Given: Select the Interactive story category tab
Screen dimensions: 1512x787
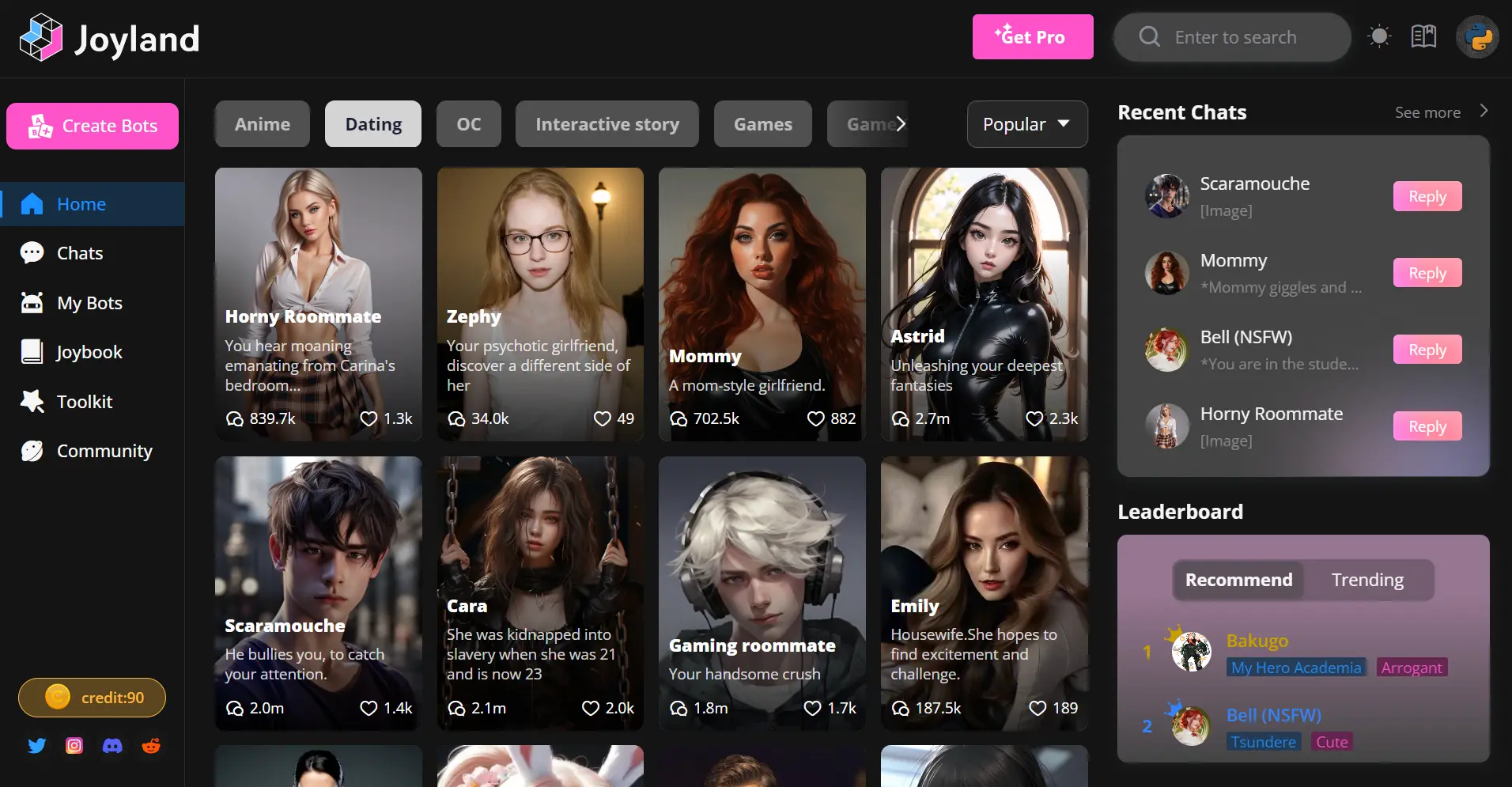Looking at the screenshot, I should (x=607, y=124).
